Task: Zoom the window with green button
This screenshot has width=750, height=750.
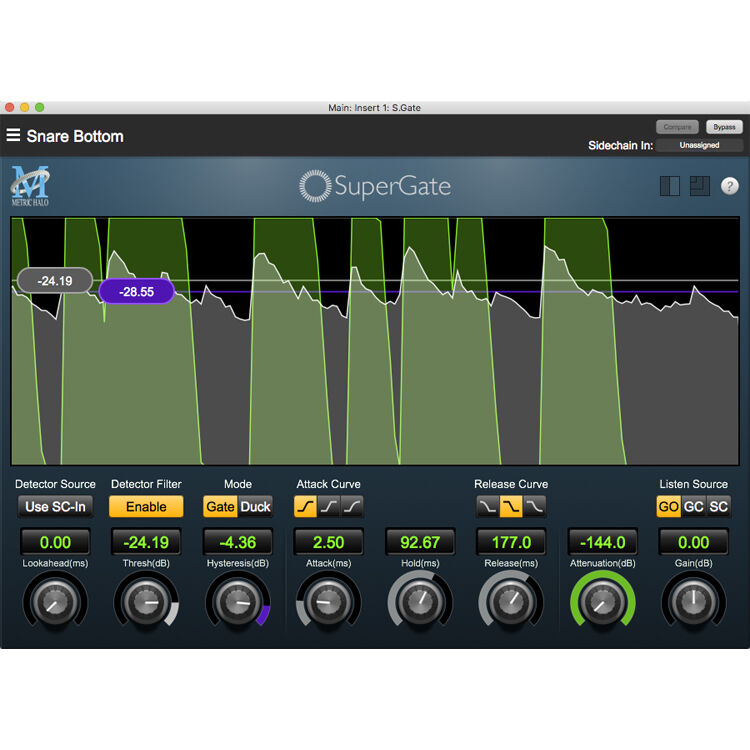Action: click(40, 108)
